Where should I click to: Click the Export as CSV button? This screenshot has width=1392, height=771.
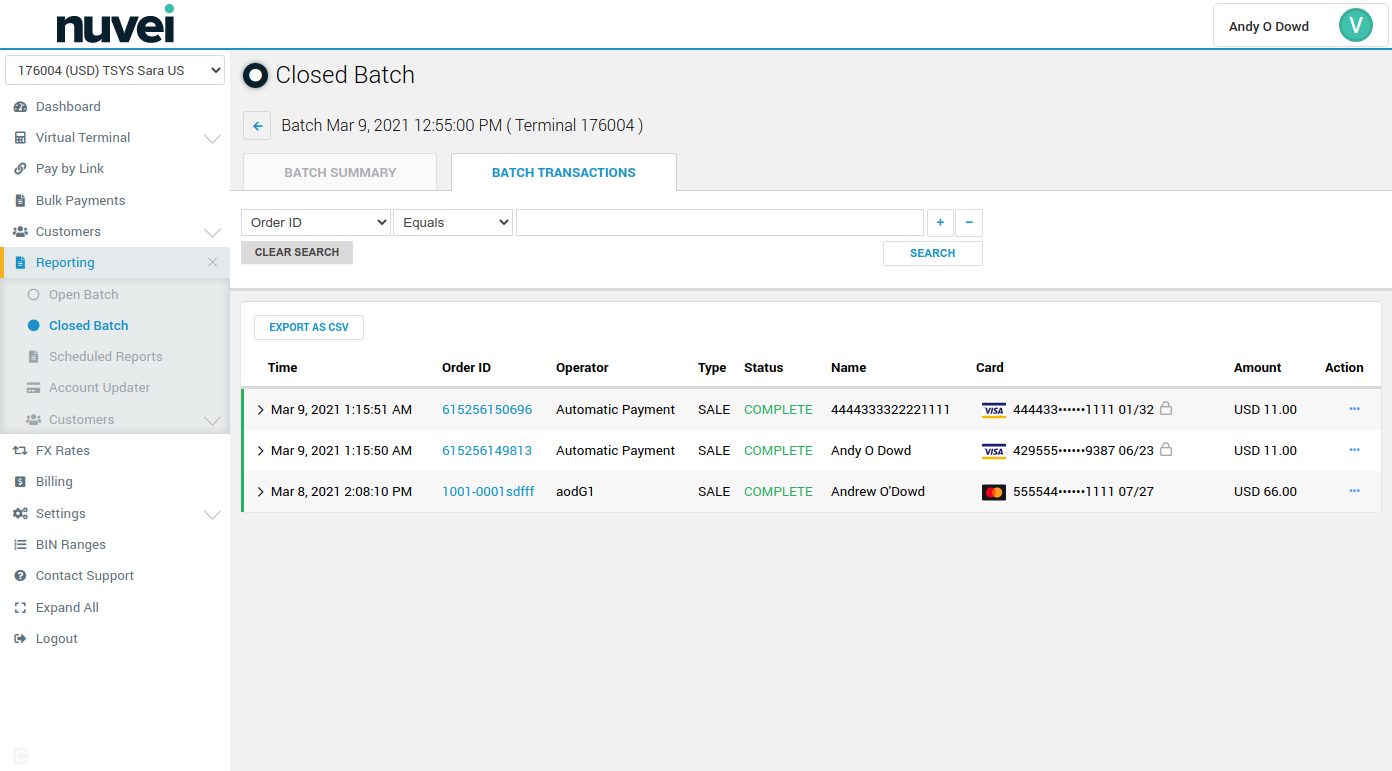pyautogui.click(x=309, y=328)
